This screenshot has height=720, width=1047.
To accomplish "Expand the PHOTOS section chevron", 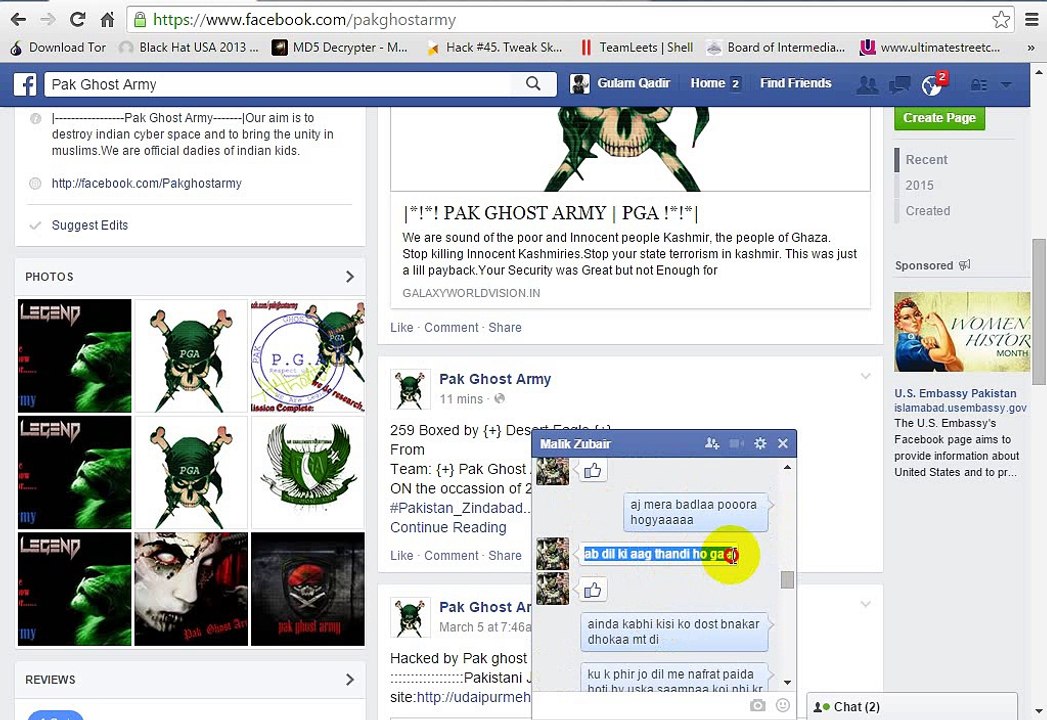I will (350, 277).
